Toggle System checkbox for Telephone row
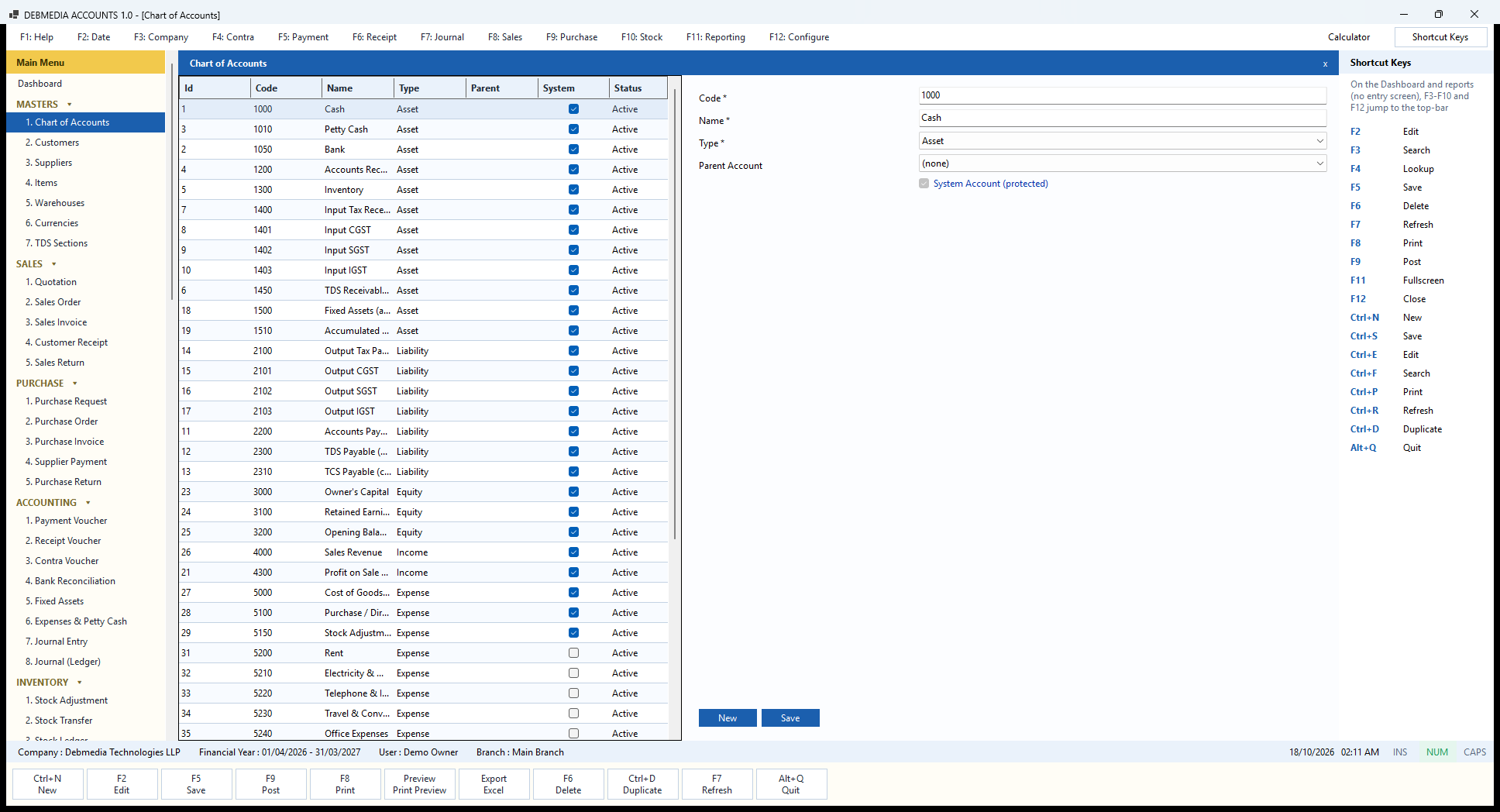1500x812 pixels. (x=573, y=693)
